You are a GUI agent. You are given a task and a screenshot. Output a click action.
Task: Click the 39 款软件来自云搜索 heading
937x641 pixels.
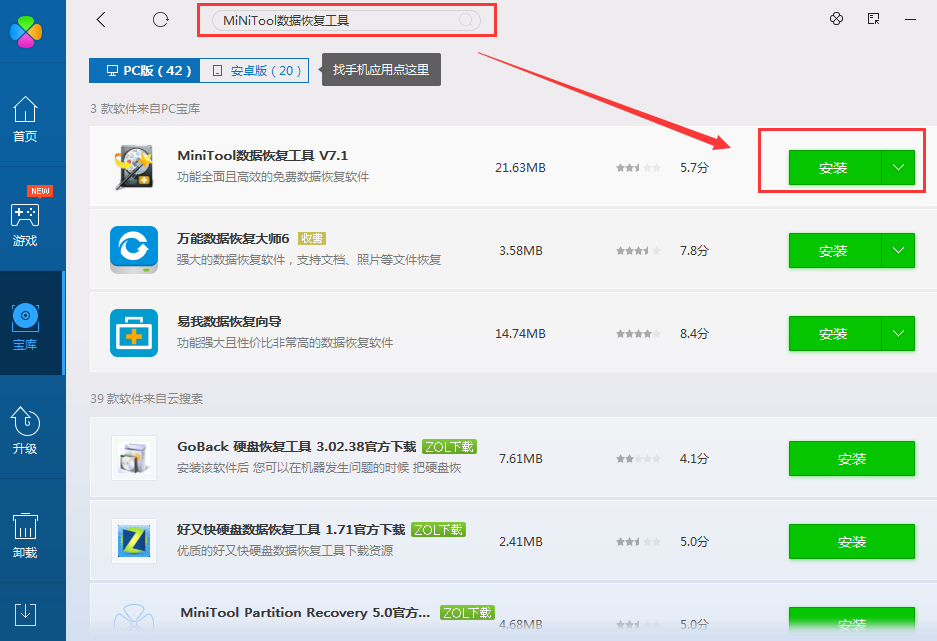coord(146,398)
